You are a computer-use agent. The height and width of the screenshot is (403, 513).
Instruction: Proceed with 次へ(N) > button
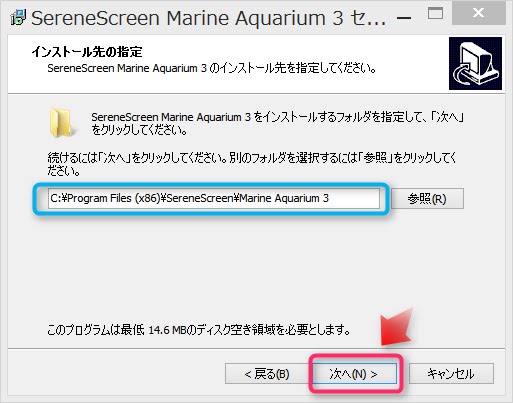355,374
